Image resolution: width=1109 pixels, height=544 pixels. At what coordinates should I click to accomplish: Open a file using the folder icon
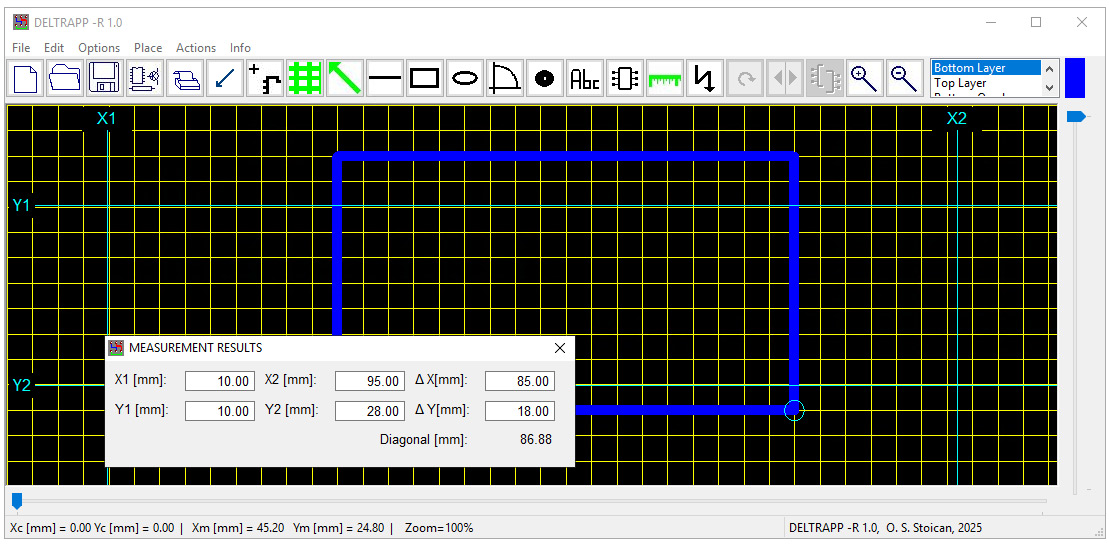tap(65, 78)
